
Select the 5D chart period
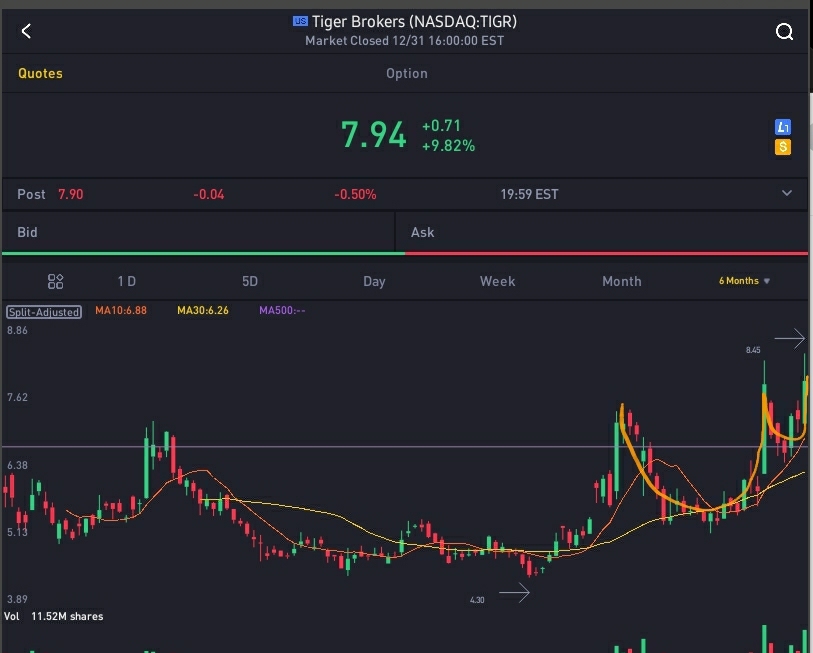(x=250, y=281)
